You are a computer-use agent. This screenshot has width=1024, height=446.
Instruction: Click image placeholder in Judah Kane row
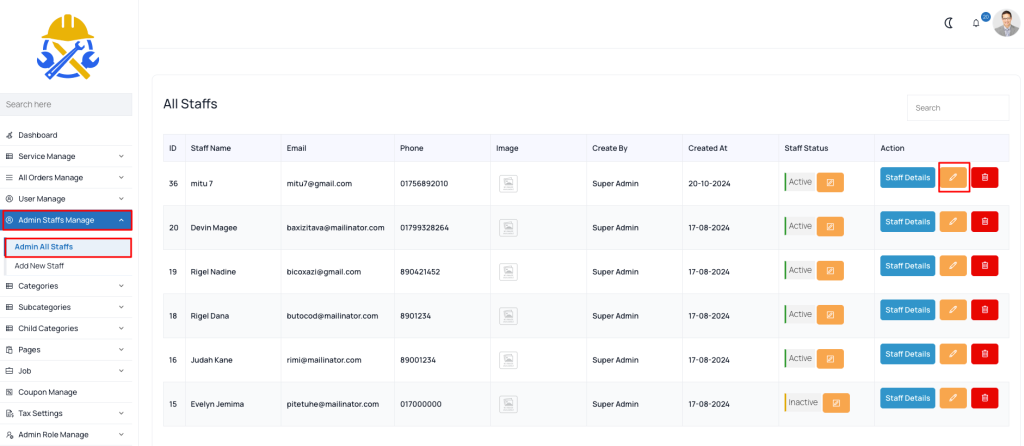[x=508, y=360]
